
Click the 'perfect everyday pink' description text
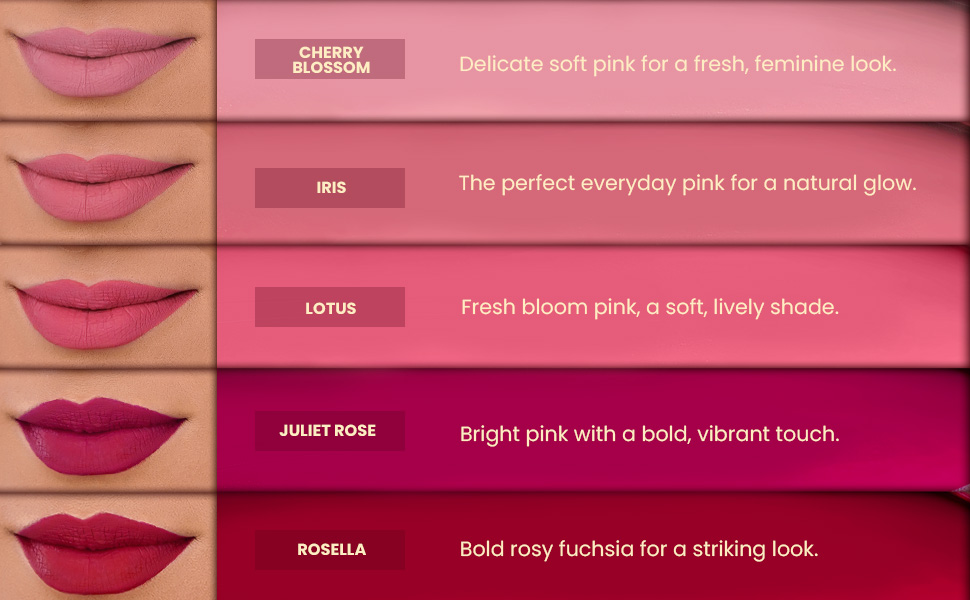pos(687,184)
